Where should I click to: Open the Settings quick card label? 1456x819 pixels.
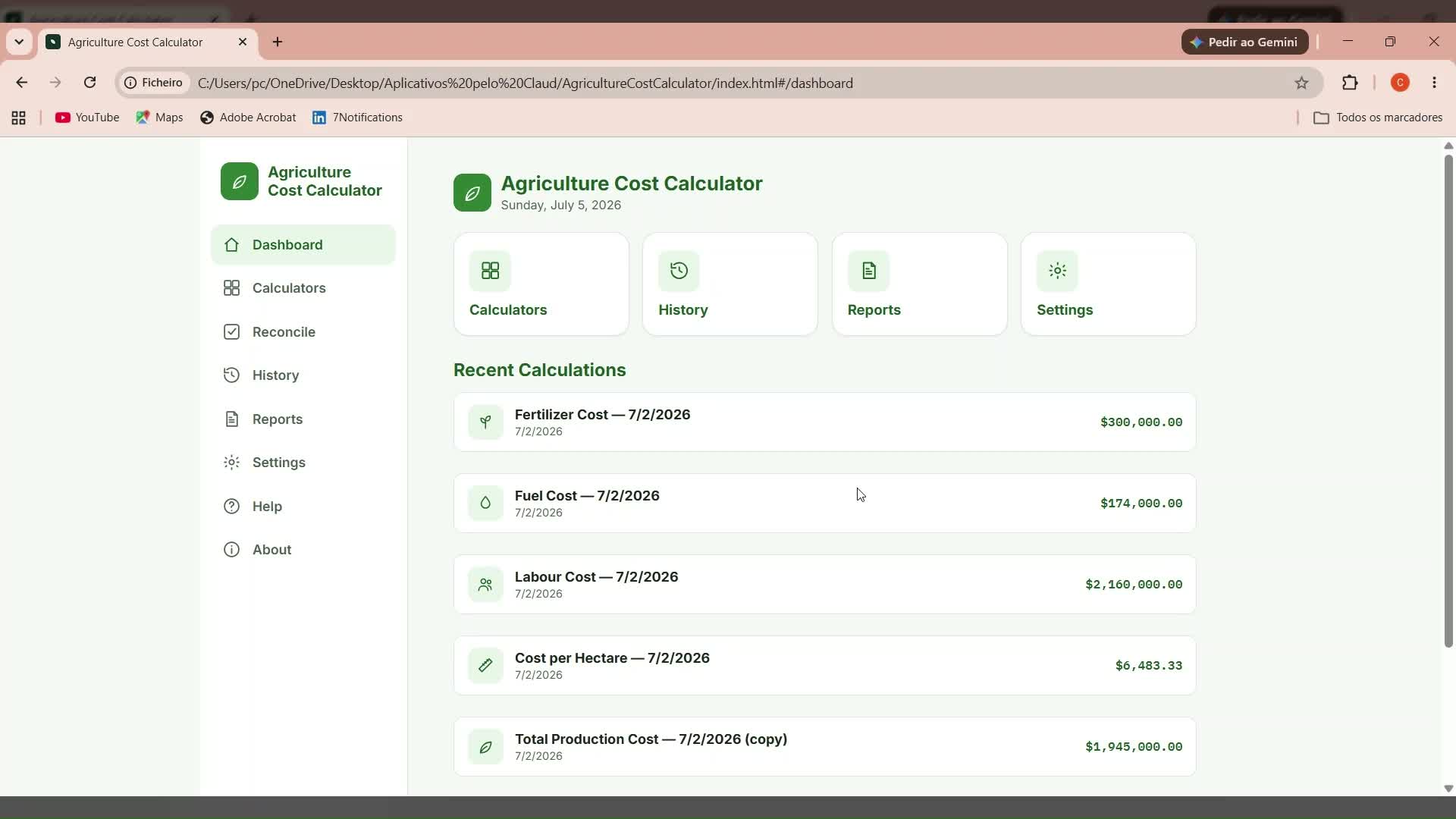tap(1064, 310)
